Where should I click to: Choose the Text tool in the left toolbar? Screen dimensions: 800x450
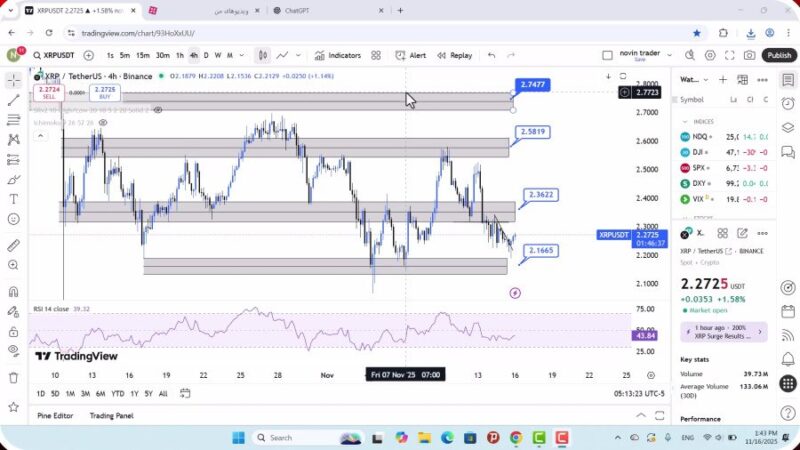pyautogui.click(x=13, y=199)
